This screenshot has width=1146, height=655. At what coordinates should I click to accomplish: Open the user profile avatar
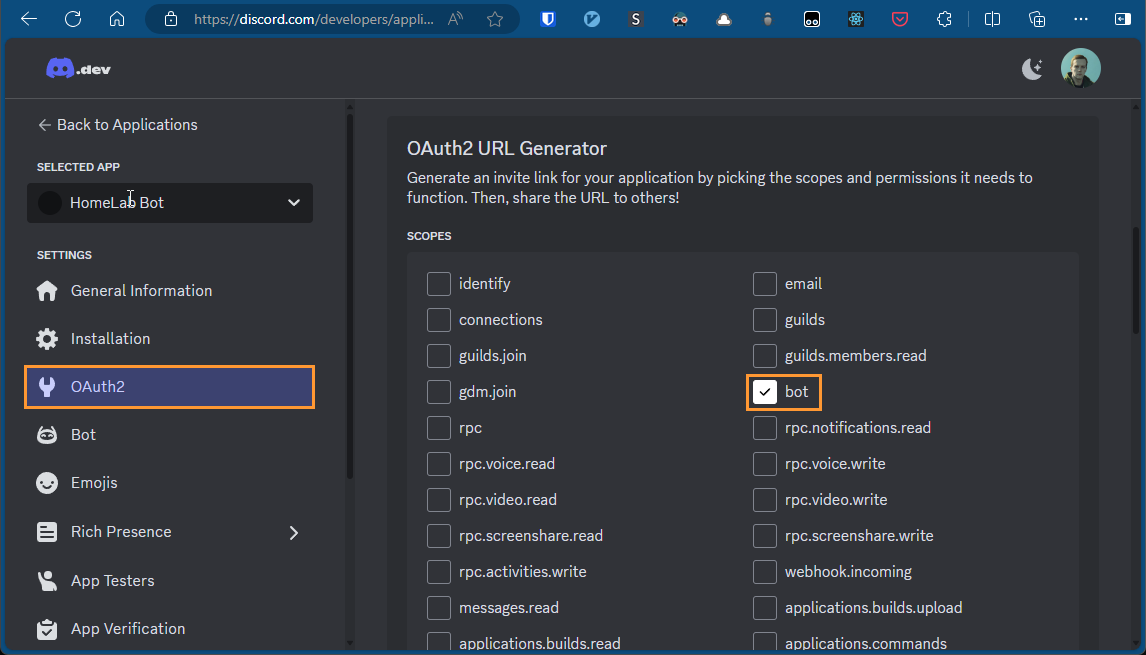click(1080, 68)
